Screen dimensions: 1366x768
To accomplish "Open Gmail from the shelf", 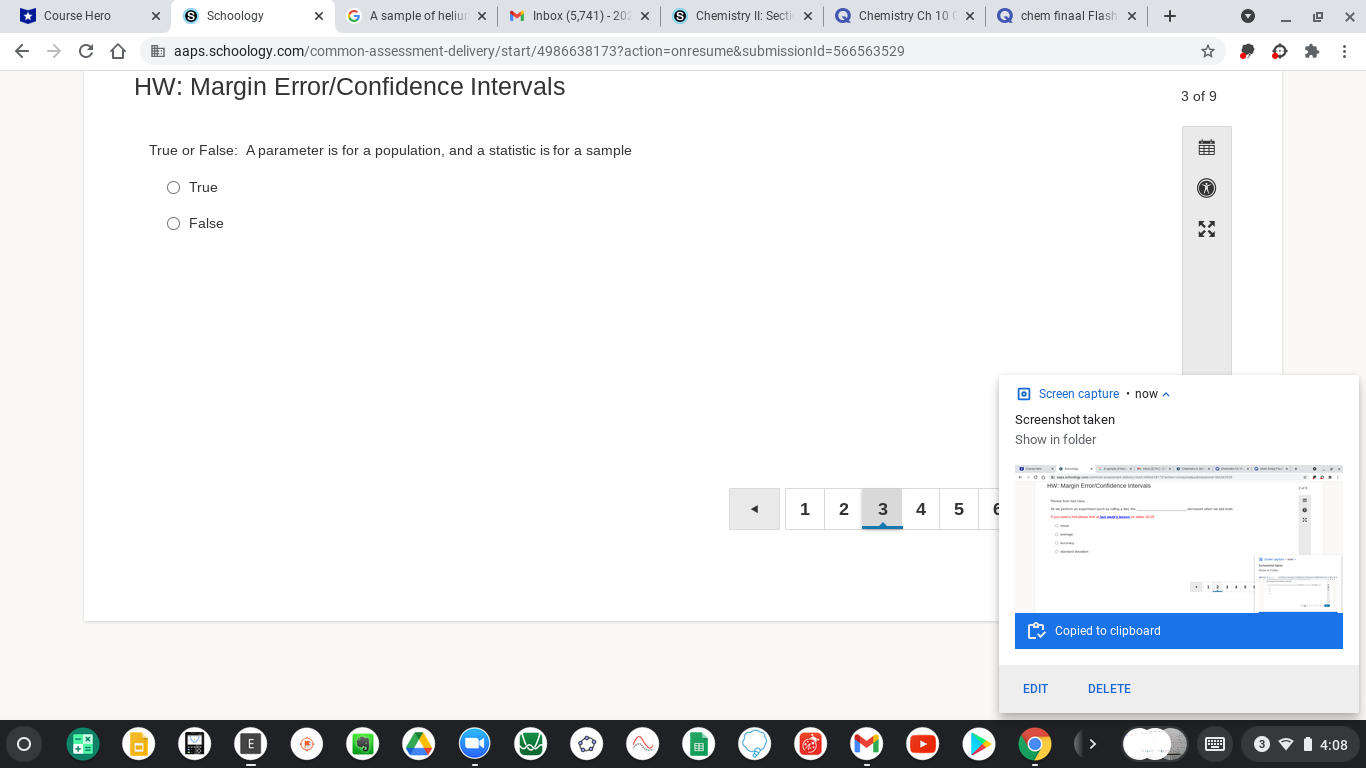I will [866, 744].
